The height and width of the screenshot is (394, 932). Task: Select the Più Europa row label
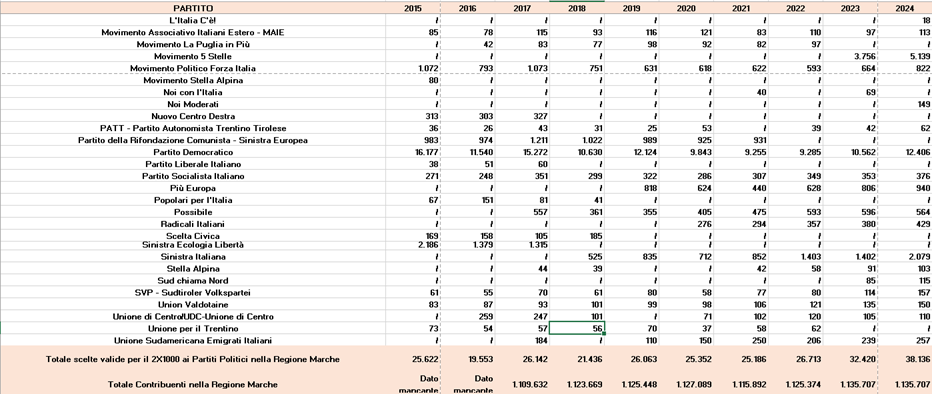[193, 188]
